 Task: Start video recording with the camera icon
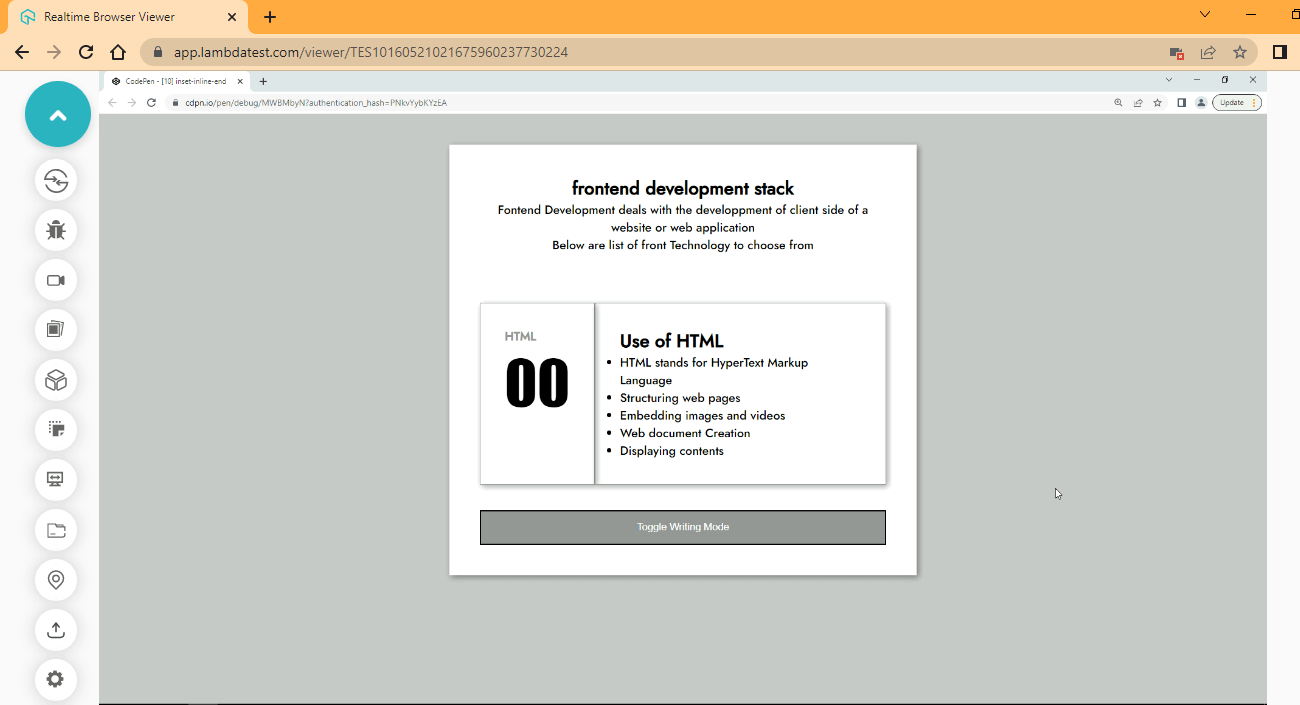coord(56,280)
